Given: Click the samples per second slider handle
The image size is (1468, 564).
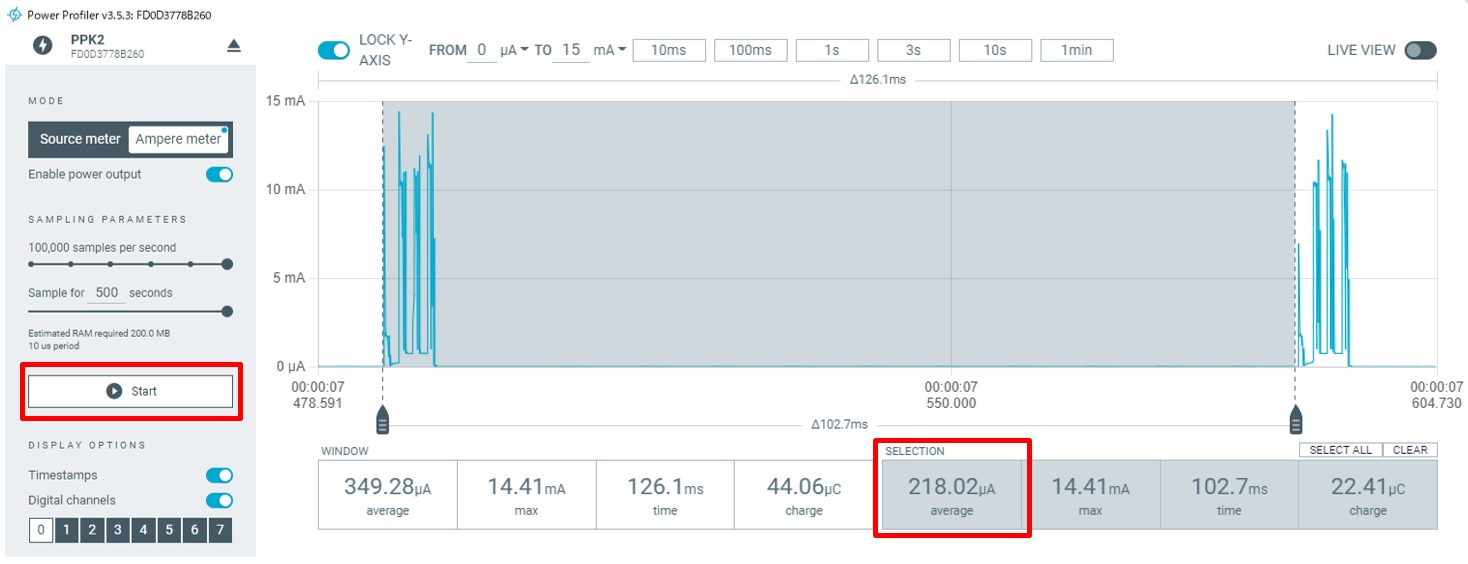Looking at the screenshot, I should click(227, 264).
